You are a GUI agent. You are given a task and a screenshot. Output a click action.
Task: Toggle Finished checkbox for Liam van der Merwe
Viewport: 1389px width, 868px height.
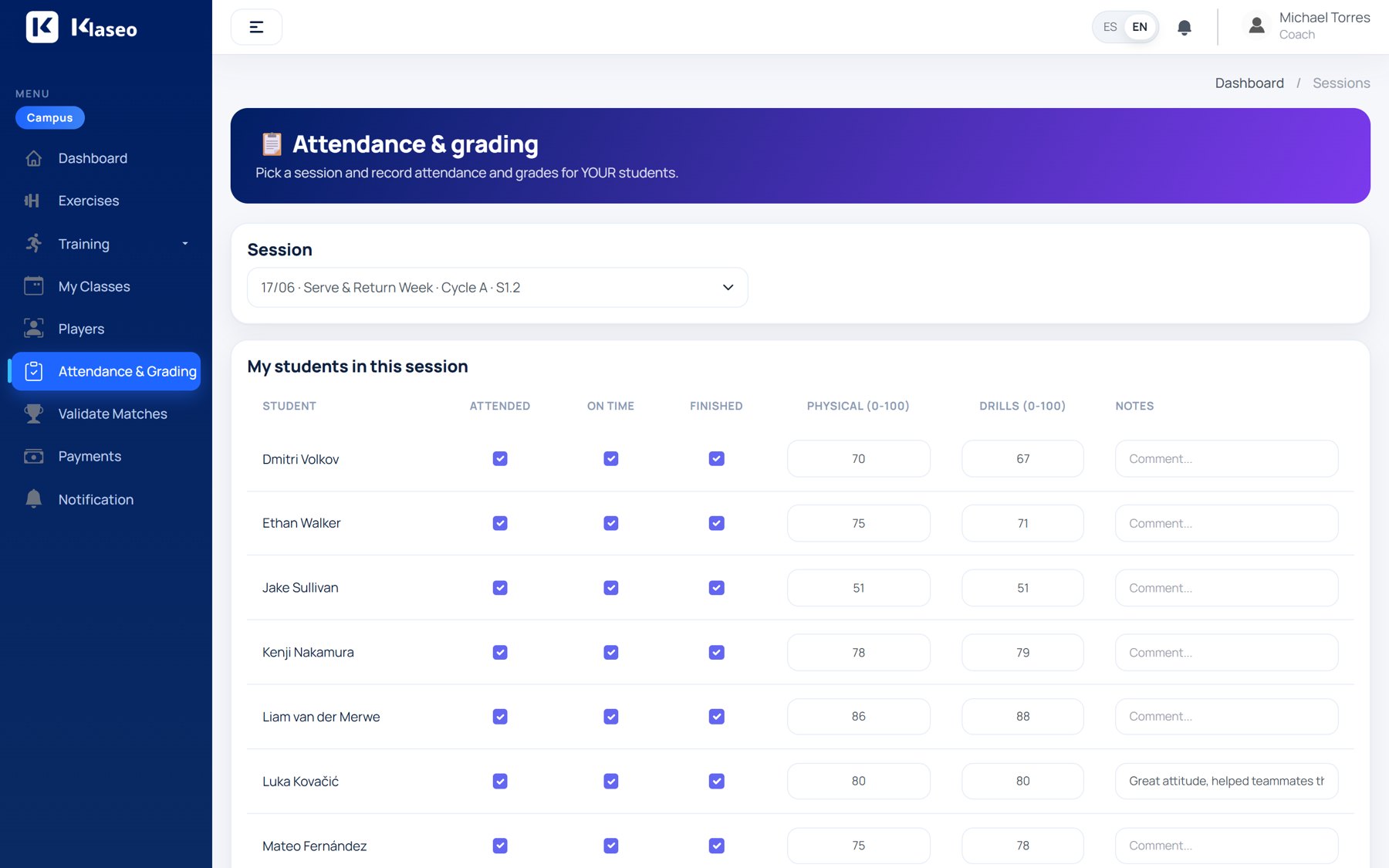[717, 717]
